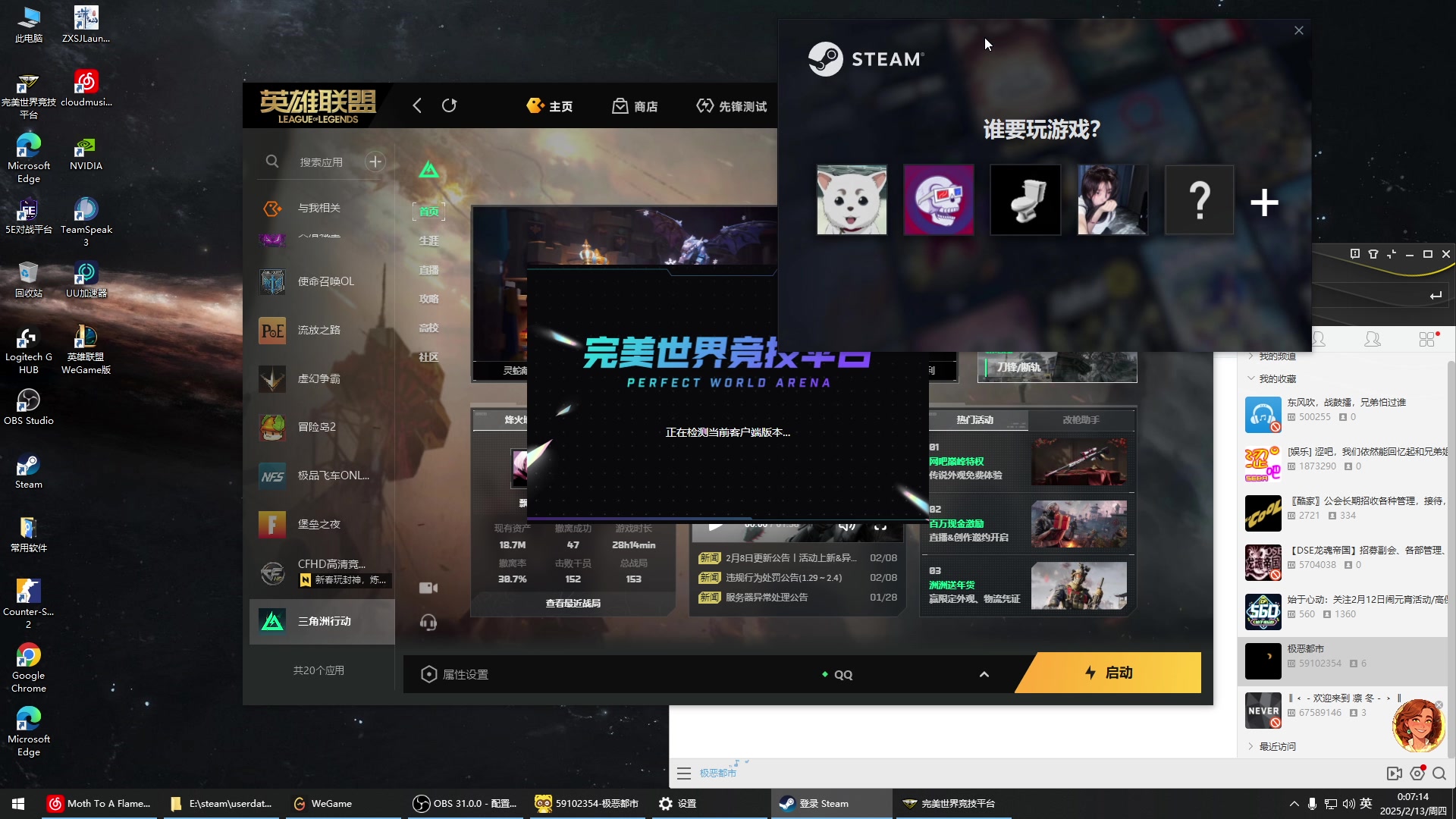Screen dimensions: 1456x819
Task: Add an app with the plus icon in WeGame
Action: [375, 162]
